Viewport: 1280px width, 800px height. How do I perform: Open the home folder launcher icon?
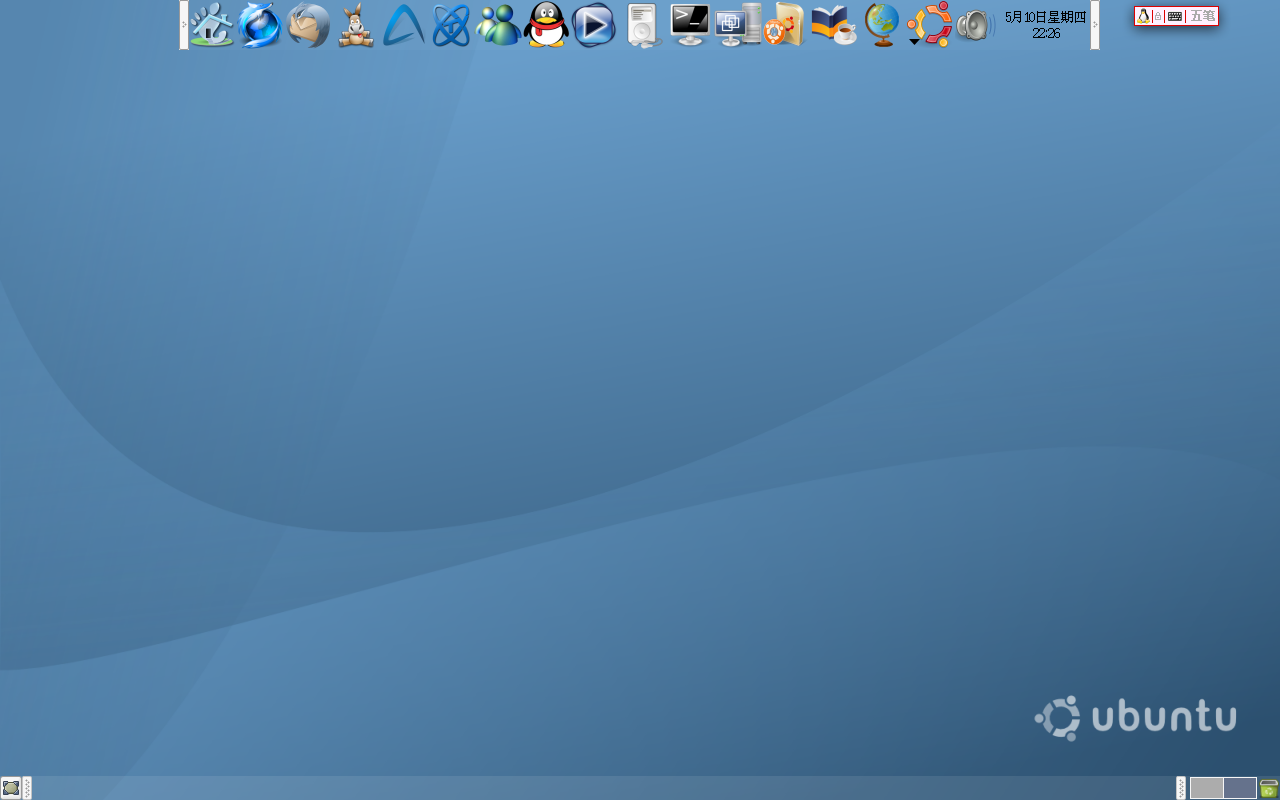pos(212,25)
